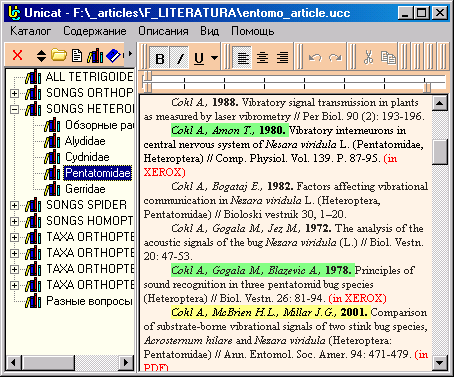The width and height of the screenshot is (454, 377).
Task: Click the document page icon in left toolbar
Action: 77,56
